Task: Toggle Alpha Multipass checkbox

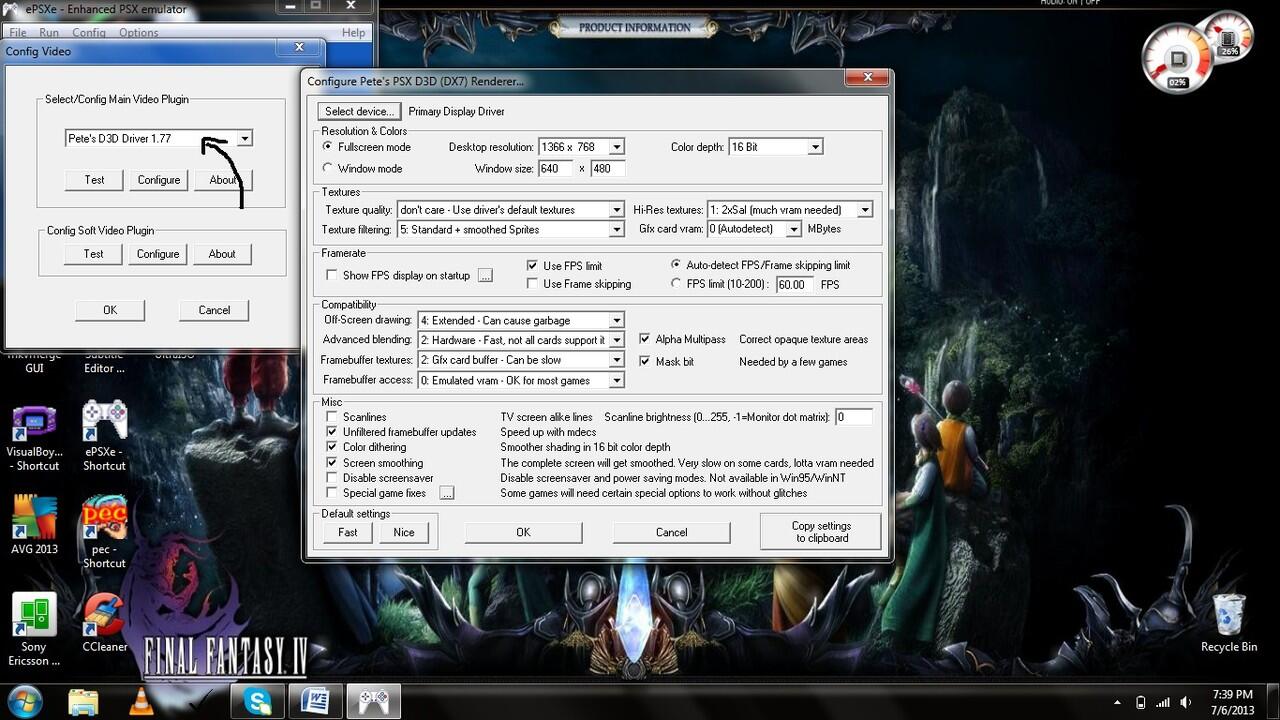Action: click(x=644, y=339)
